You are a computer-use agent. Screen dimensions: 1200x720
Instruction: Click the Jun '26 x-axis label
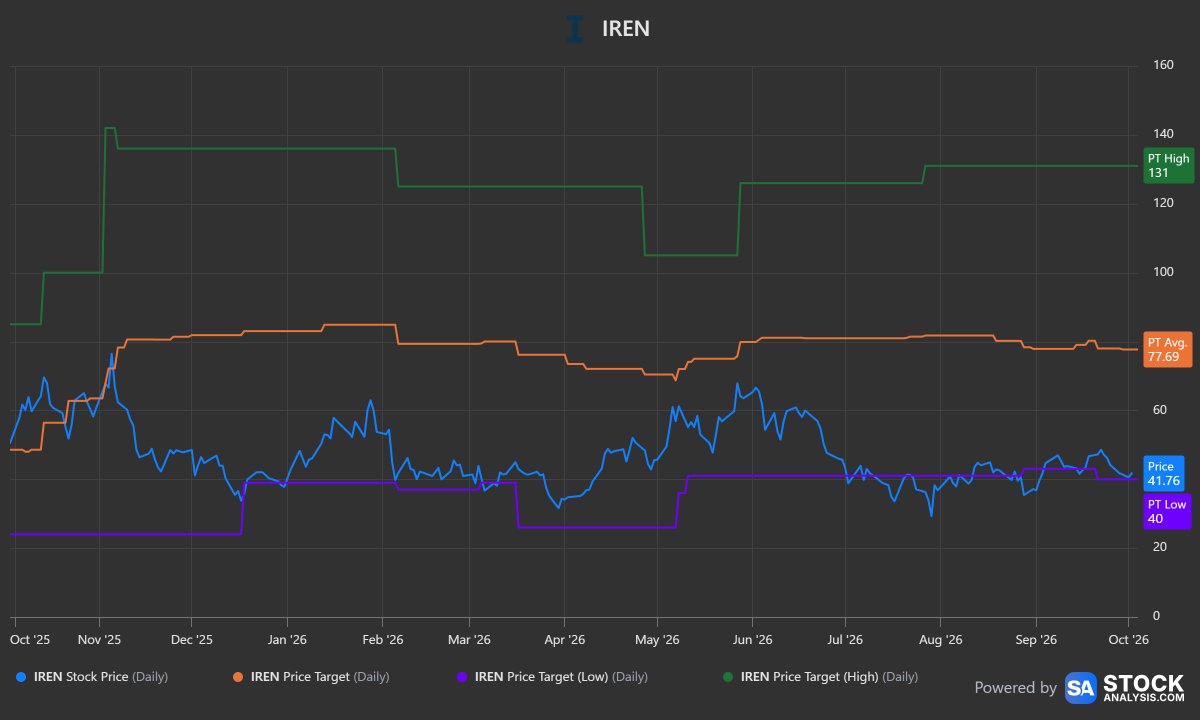753,639
